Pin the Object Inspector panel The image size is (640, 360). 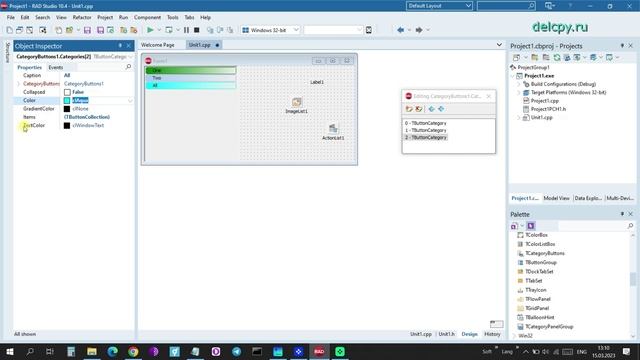(120, 46)
